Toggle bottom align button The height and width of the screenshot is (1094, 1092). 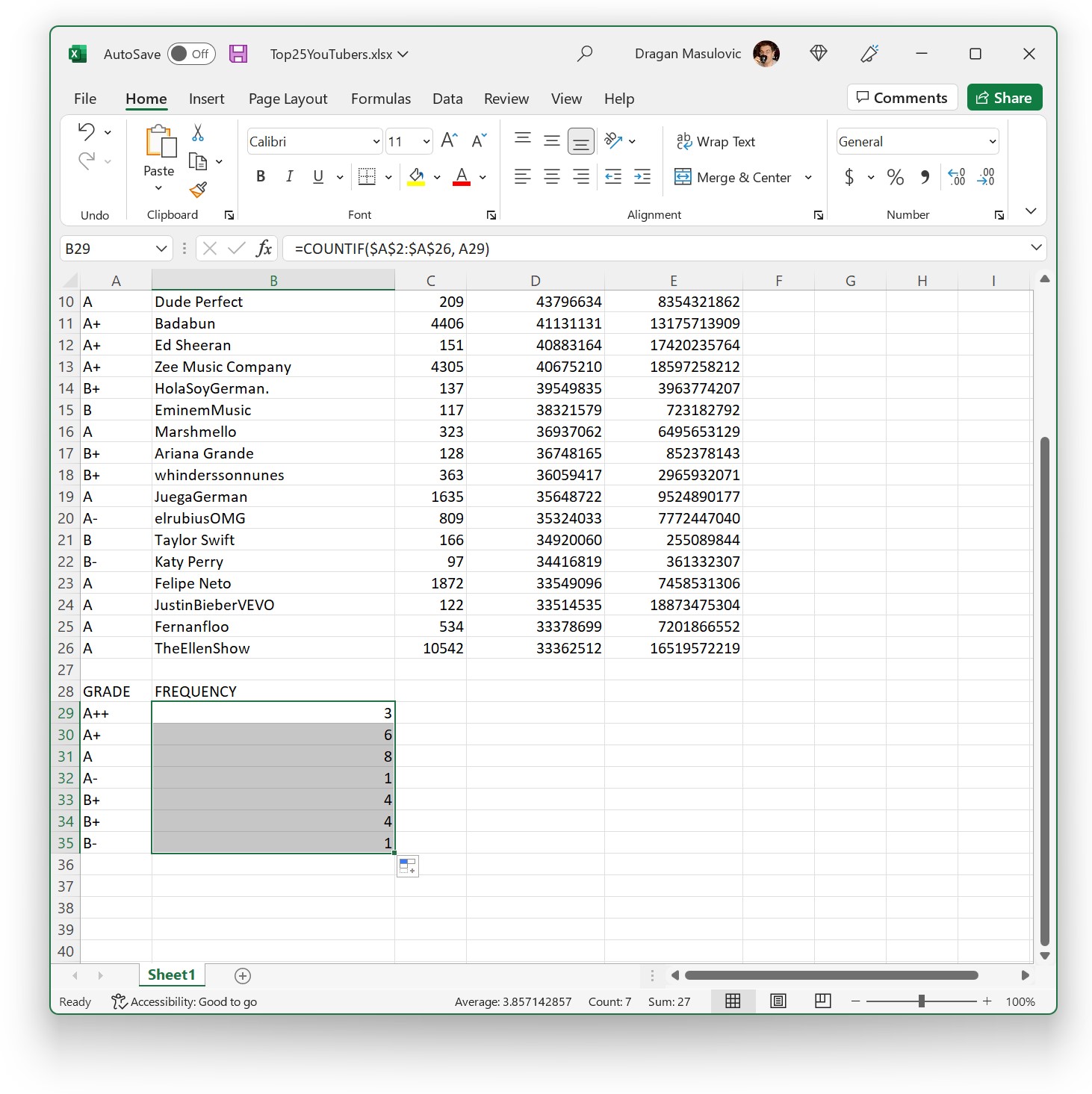coord(581,140)
